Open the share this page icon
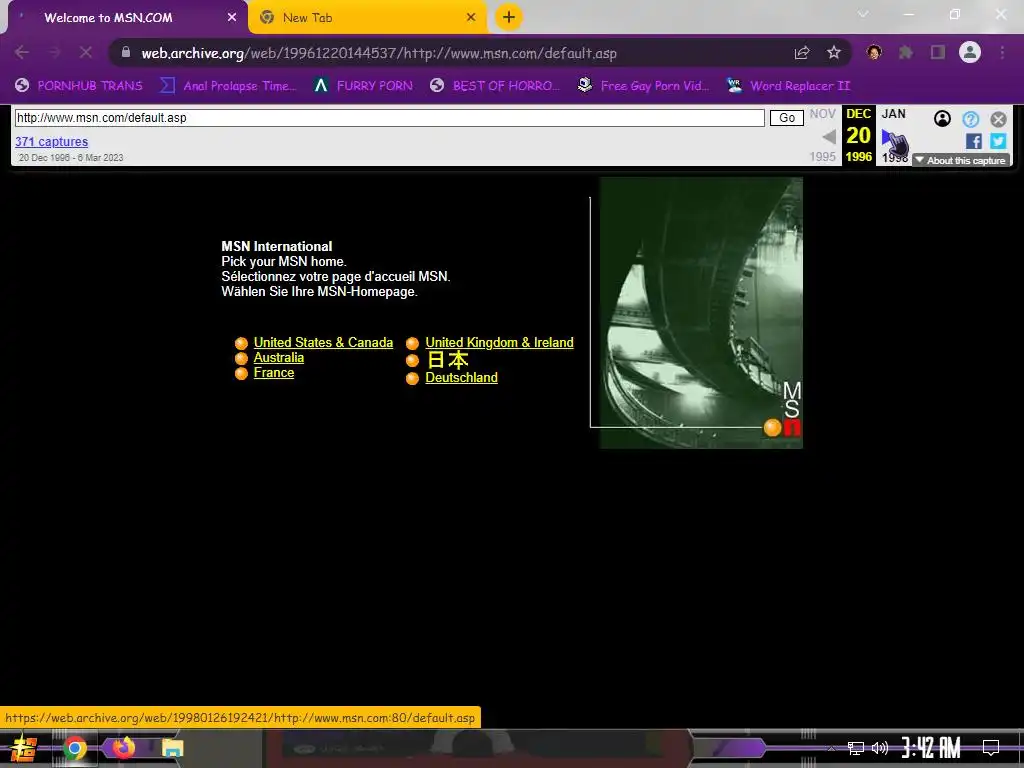The width and height of the screenshot is (1024, 768). (802, 53)
